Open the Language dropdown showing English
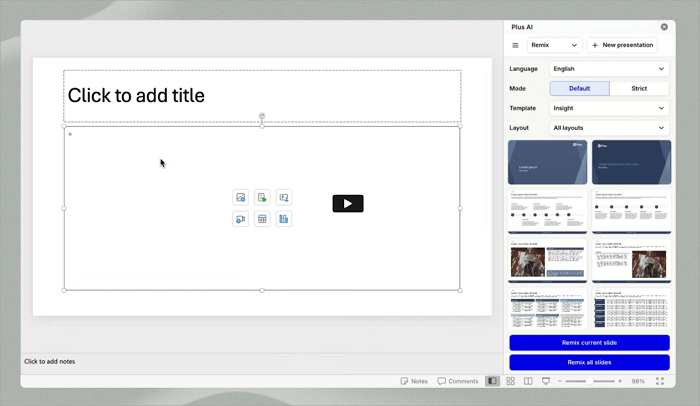Viewport: 700px width, 406px height. (609, 69)
